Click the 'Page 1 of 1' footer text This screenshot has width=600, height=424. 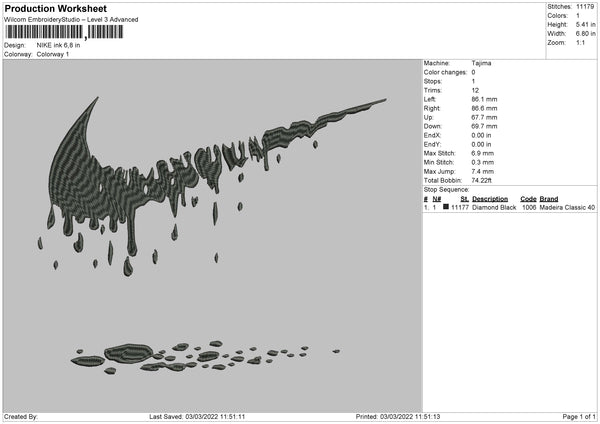click(579, 416)
